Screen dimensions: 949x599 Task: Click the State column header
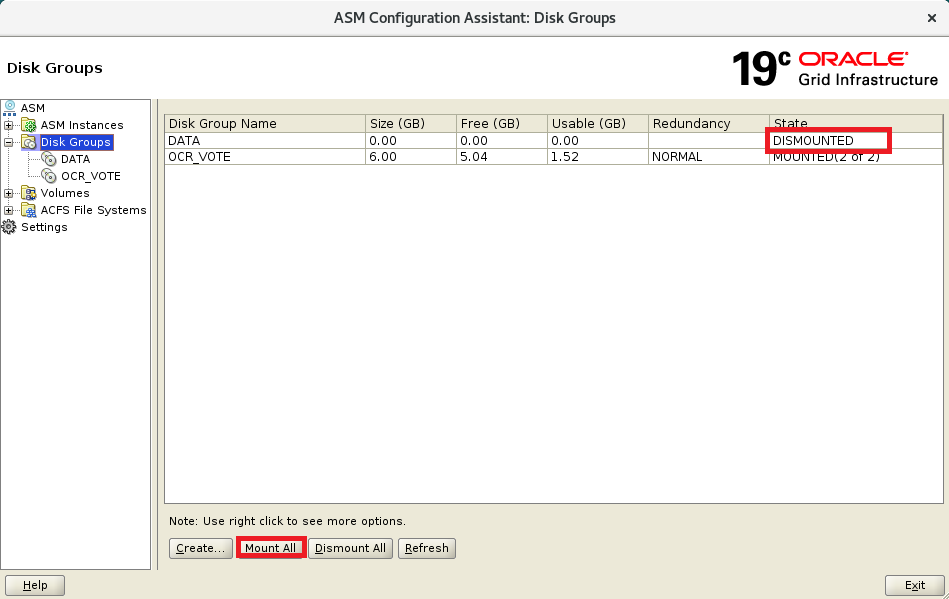(x=856, y=123)
